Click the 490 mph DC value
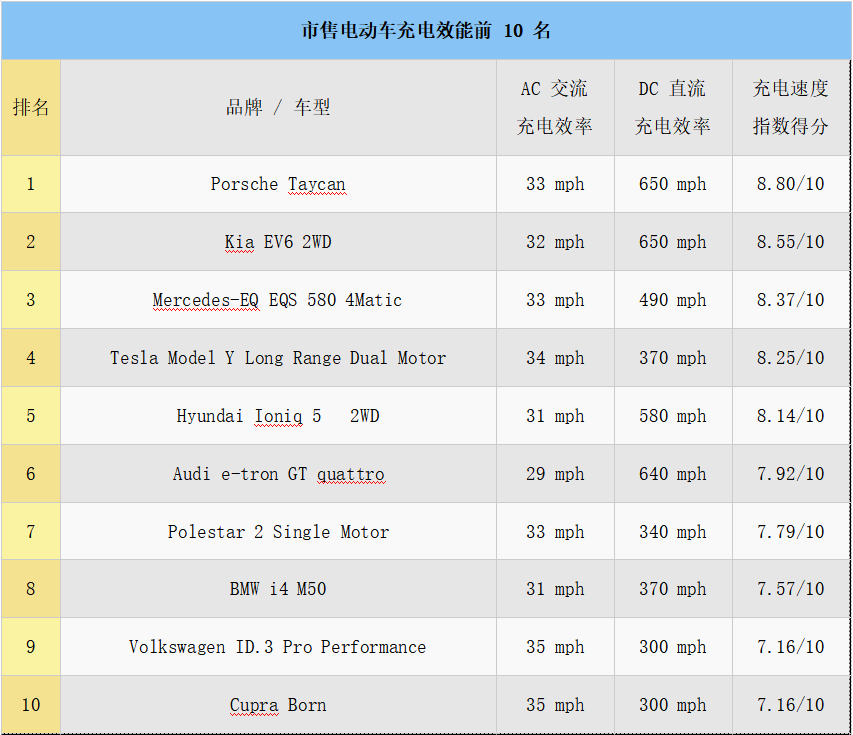Image resolution: width=853 pixels, height=735 pixels. (x=673, y=300)
